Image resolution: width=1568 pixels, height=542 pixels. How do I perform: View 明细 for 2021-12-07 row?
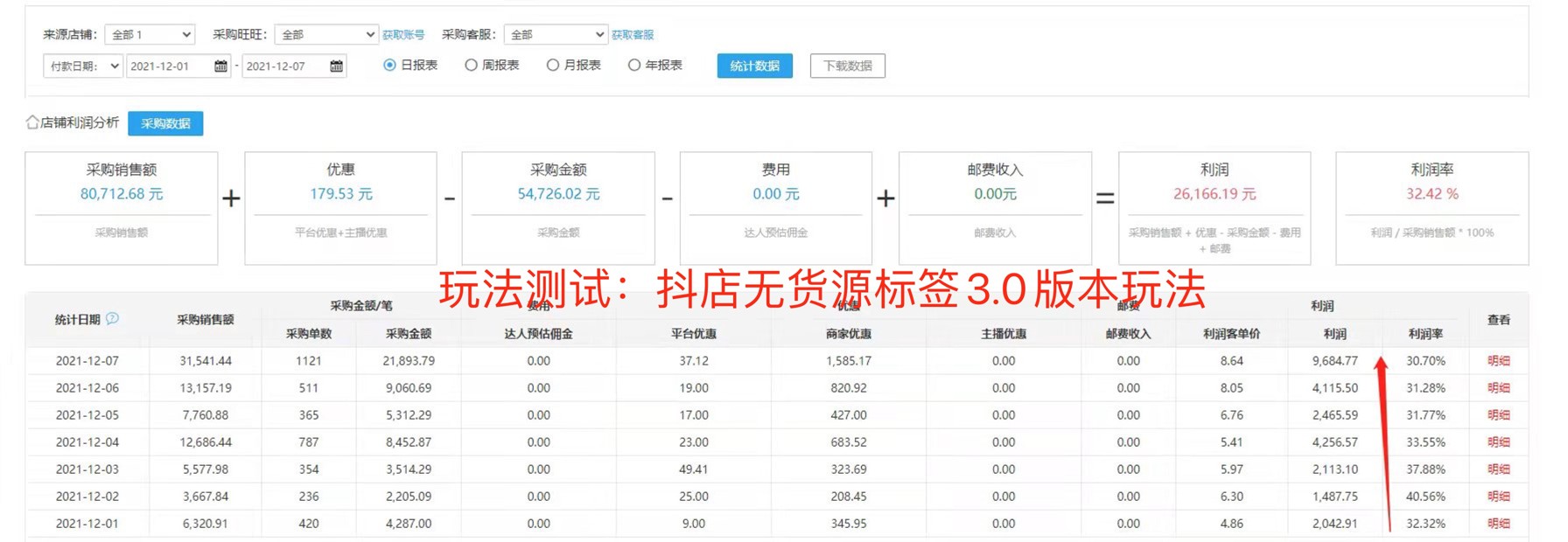pyautogui.click(x=1499, y=361)
